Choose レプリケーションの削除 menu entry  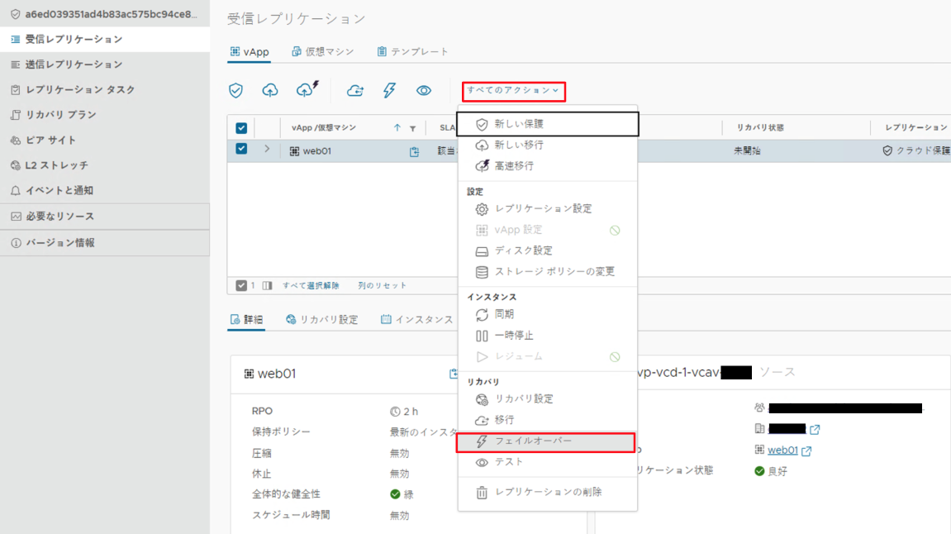click(x=547, y=492)
